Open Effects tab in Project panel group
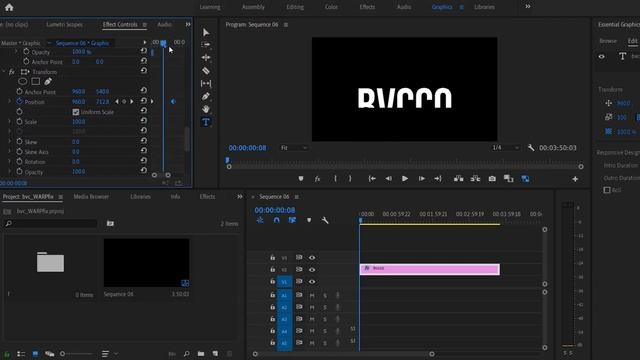This screenshot has height=360, width=640. click(x=207, y=197)
